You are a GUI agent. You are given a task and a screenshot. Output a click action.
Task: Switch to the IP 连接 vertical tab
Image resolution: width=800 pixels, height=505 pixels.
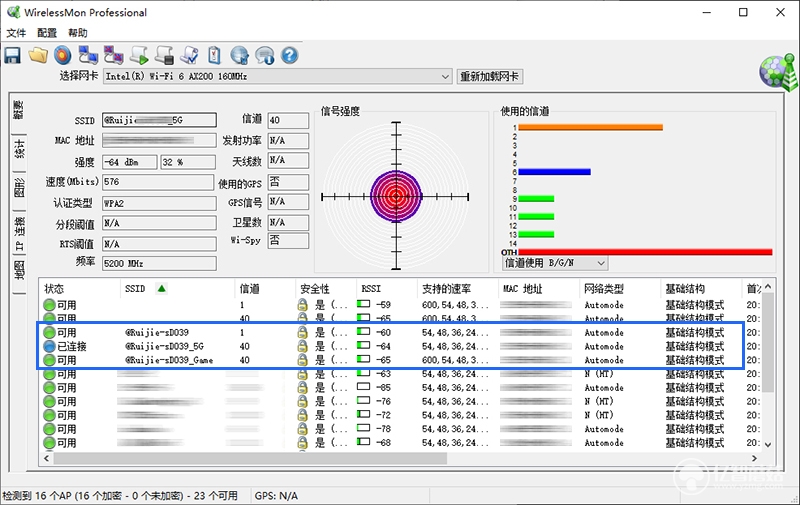(x=19, y=233)
